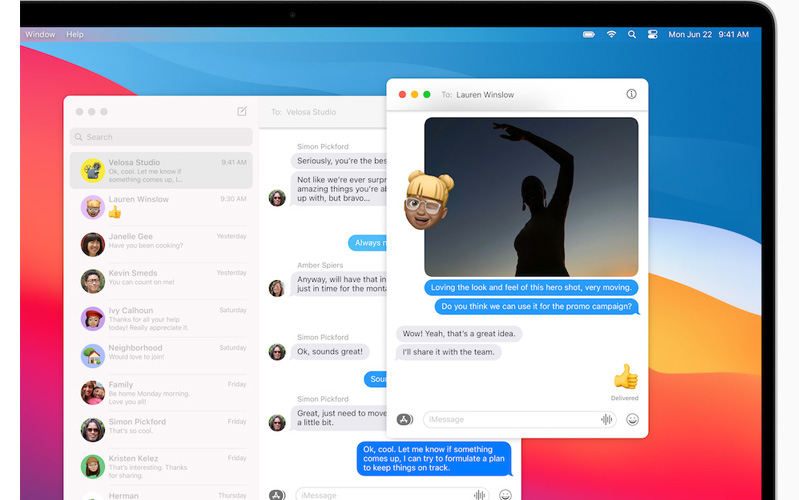Screen dimensions: 799x500
Task: Check battery status icon in menu bar
Action: pyautogui.click(x=589, y=34)
